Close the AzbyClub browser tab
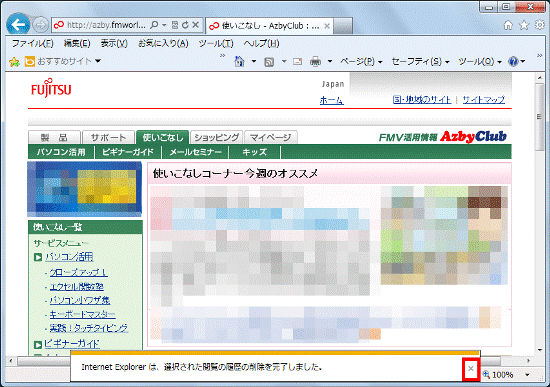This screenshot has width=550, height=387. pos(327,26)
